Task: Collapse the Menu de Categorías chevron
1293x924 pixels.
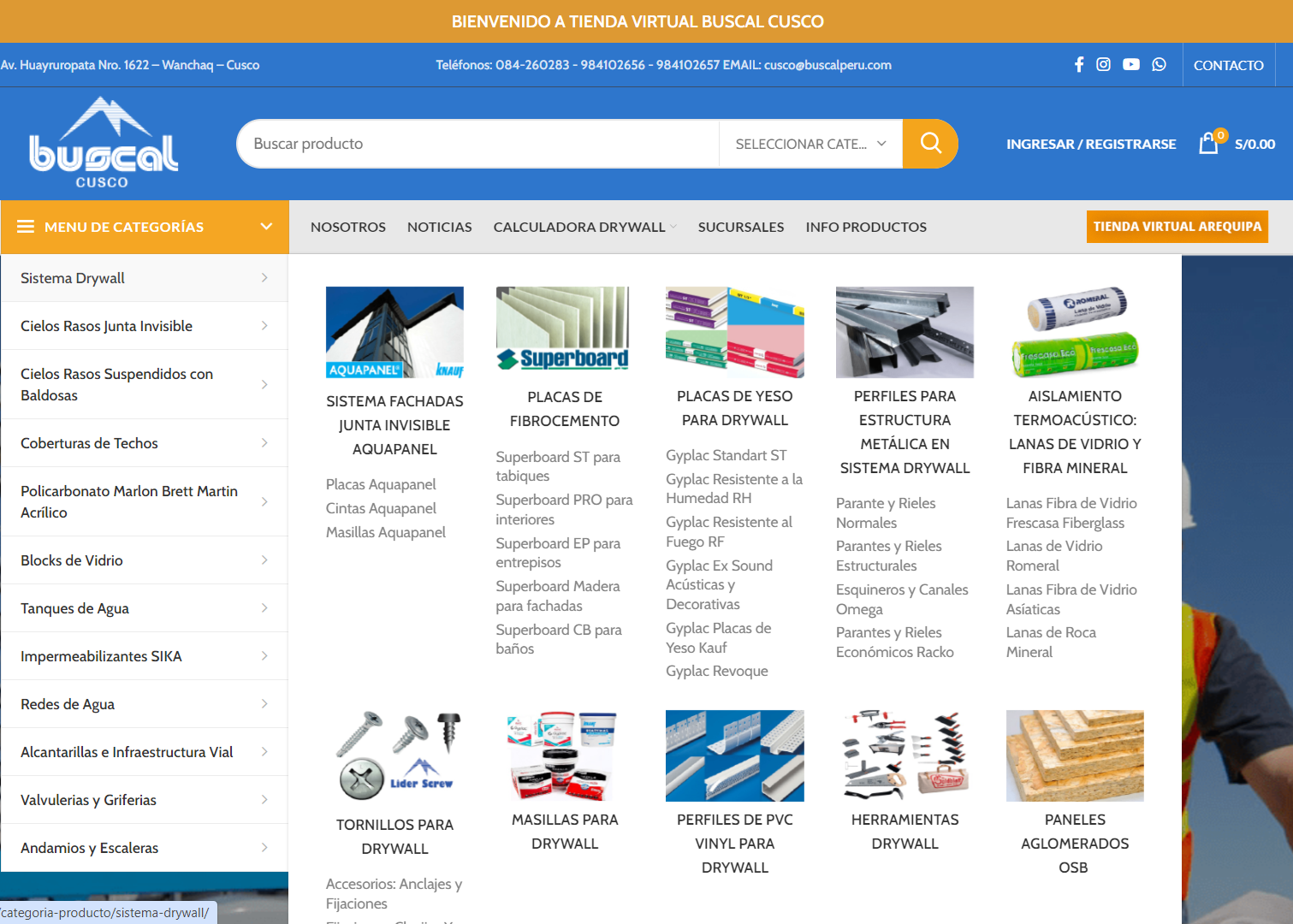Action: pyautogui.click(x=266, y=227)
